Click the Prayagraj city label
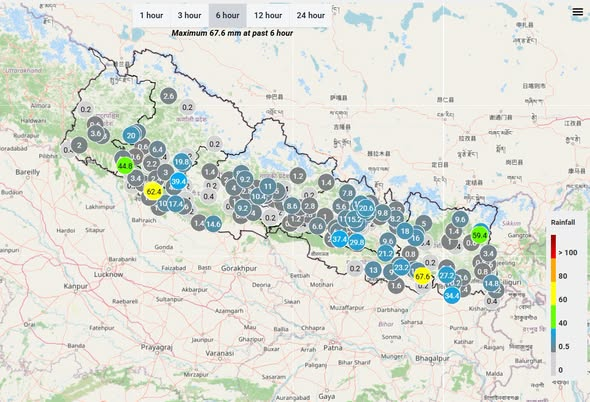Screen dimensions: 590x402 157,347
